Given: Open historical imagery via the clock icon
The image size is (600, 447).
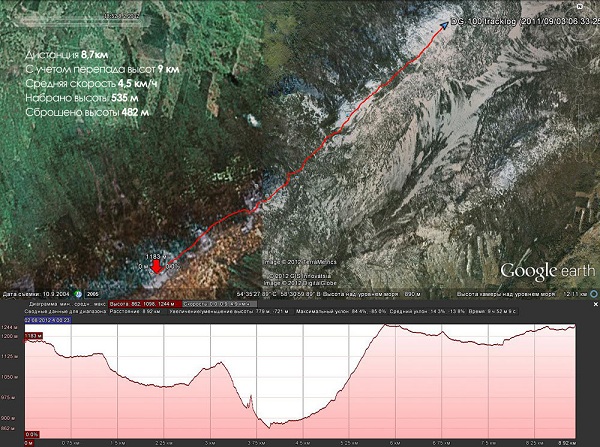Looking at the screenshot, I should coord(77,294).
